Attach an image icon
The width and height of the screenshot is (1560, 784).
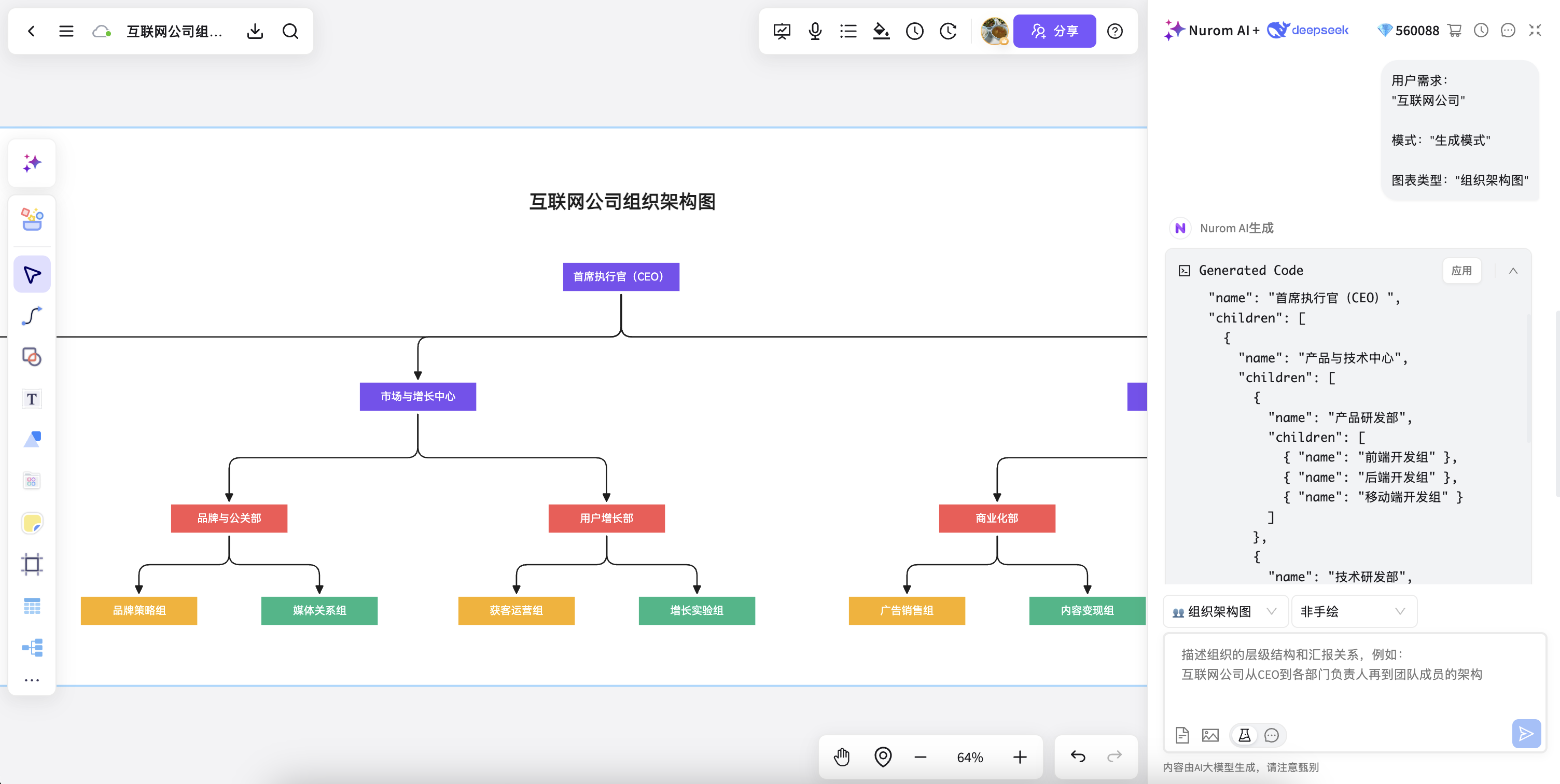(1210, 735)
